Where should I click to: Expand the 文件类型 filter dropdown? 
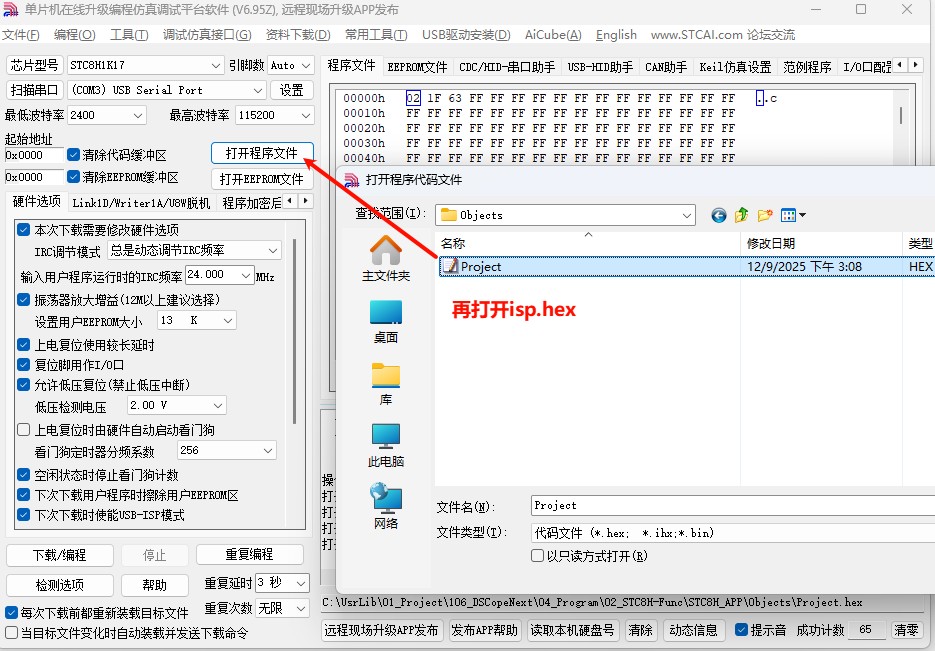925,533
